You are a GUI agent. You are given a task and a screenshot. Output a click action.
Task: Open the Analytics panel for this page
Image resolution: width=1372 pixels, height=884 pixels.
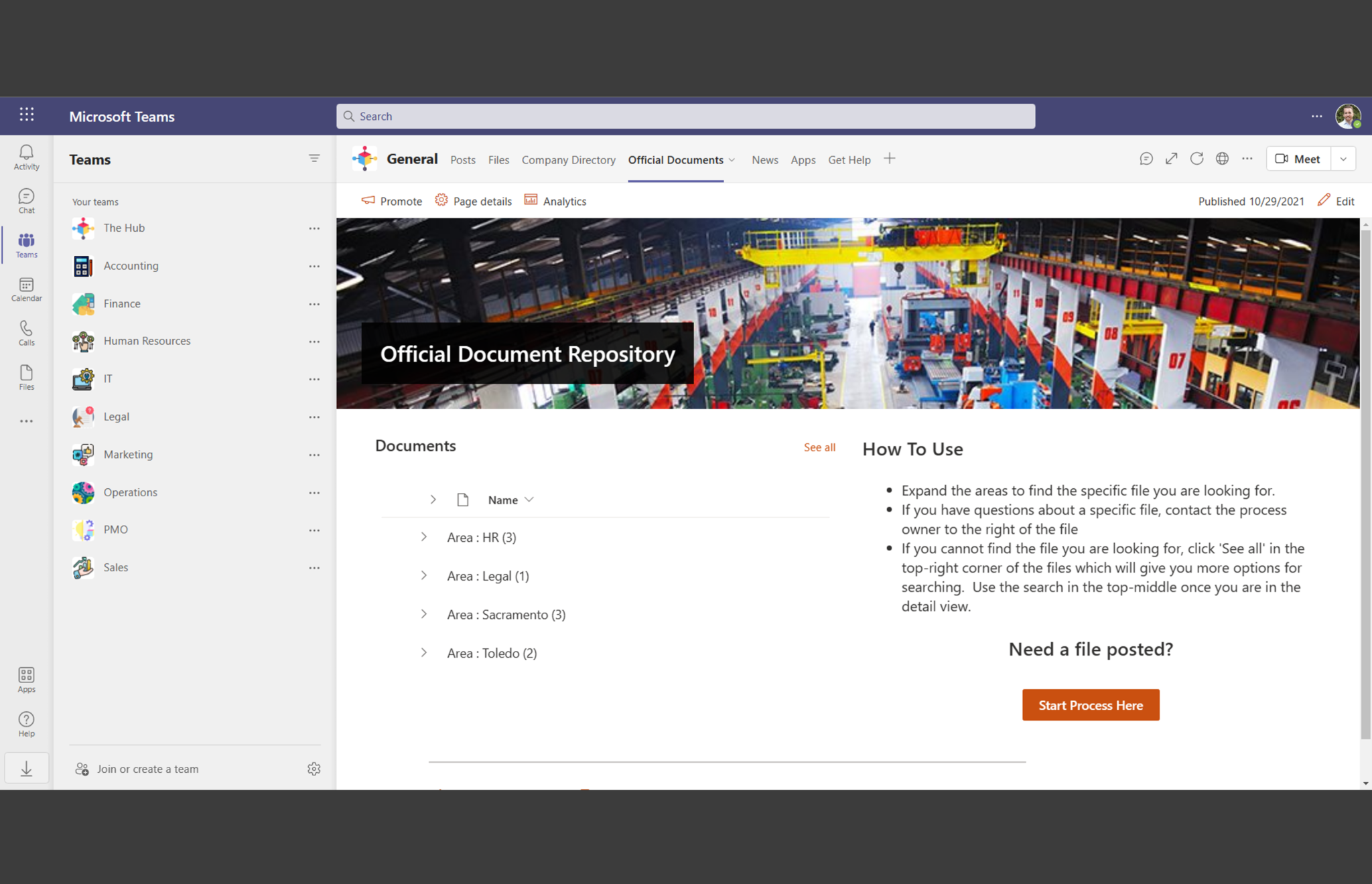click(555, 200)
